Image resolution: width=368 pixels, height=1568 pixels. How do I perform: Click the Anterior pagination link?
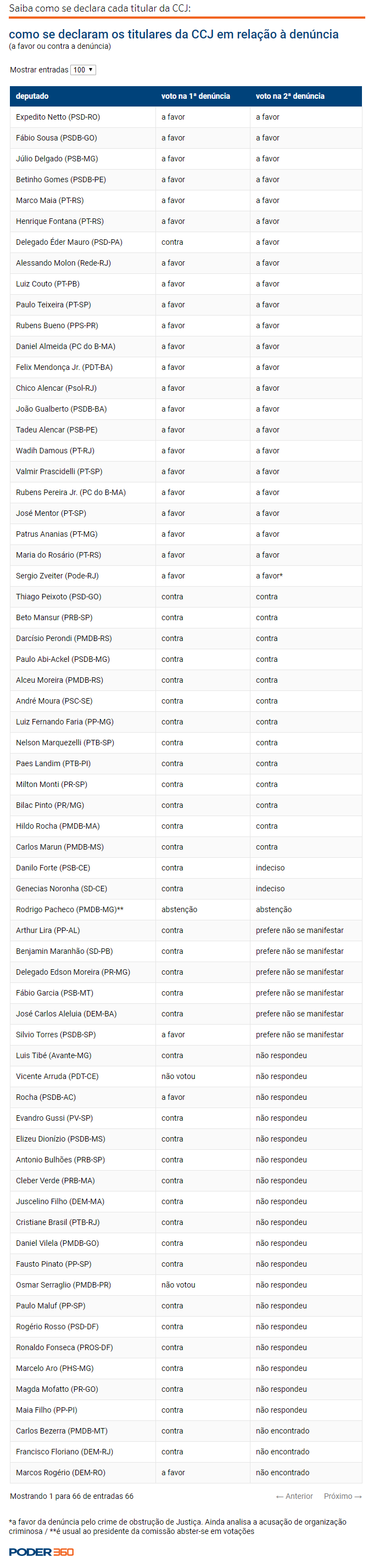coord(294,1496)
